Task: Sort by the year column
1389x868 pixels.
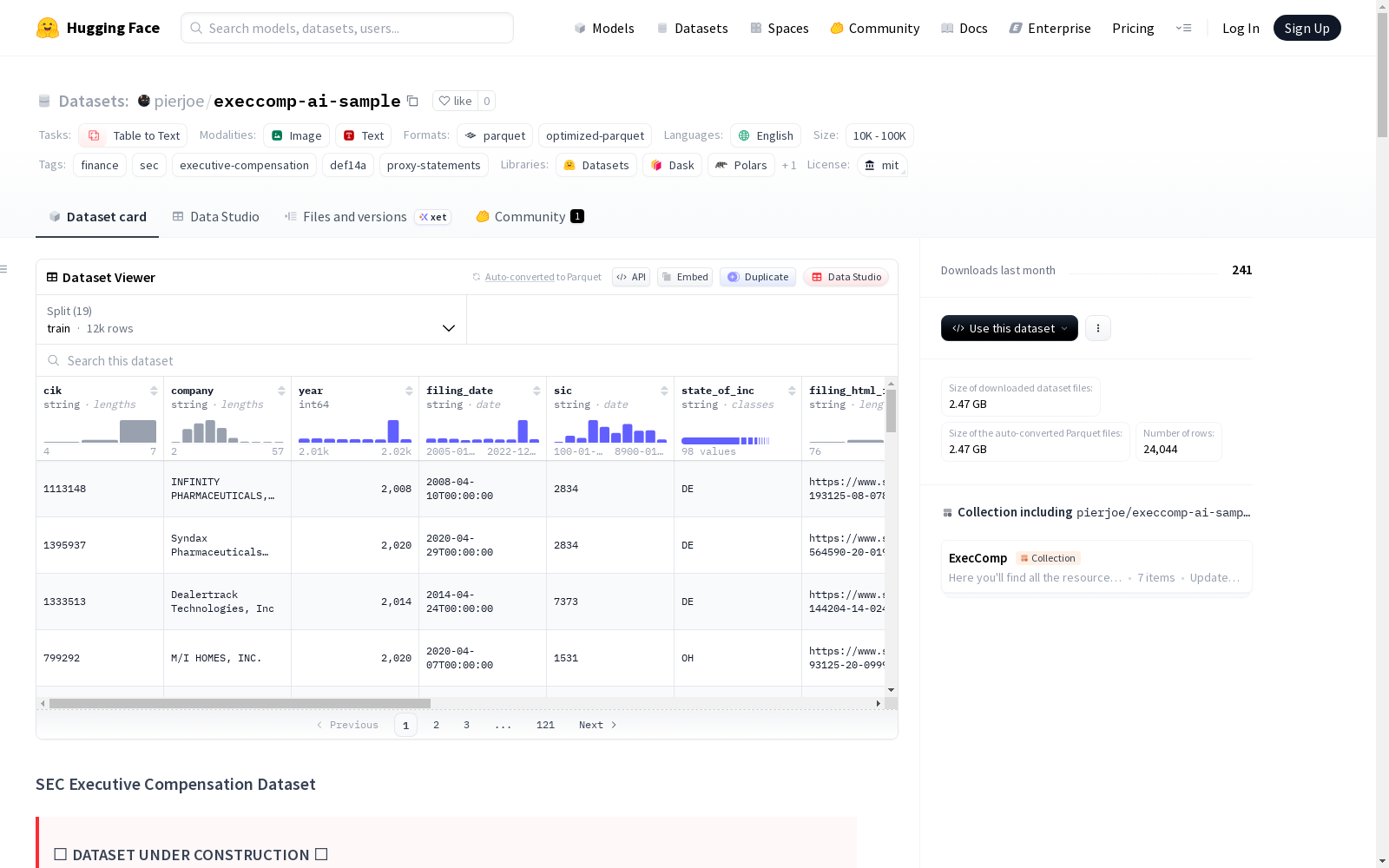Action: pos(409,391)
